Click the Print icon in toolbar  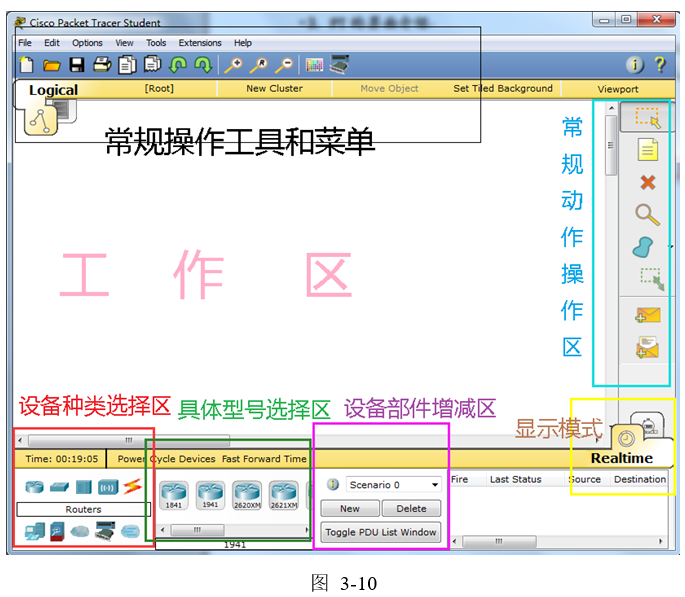coord(101,65)
